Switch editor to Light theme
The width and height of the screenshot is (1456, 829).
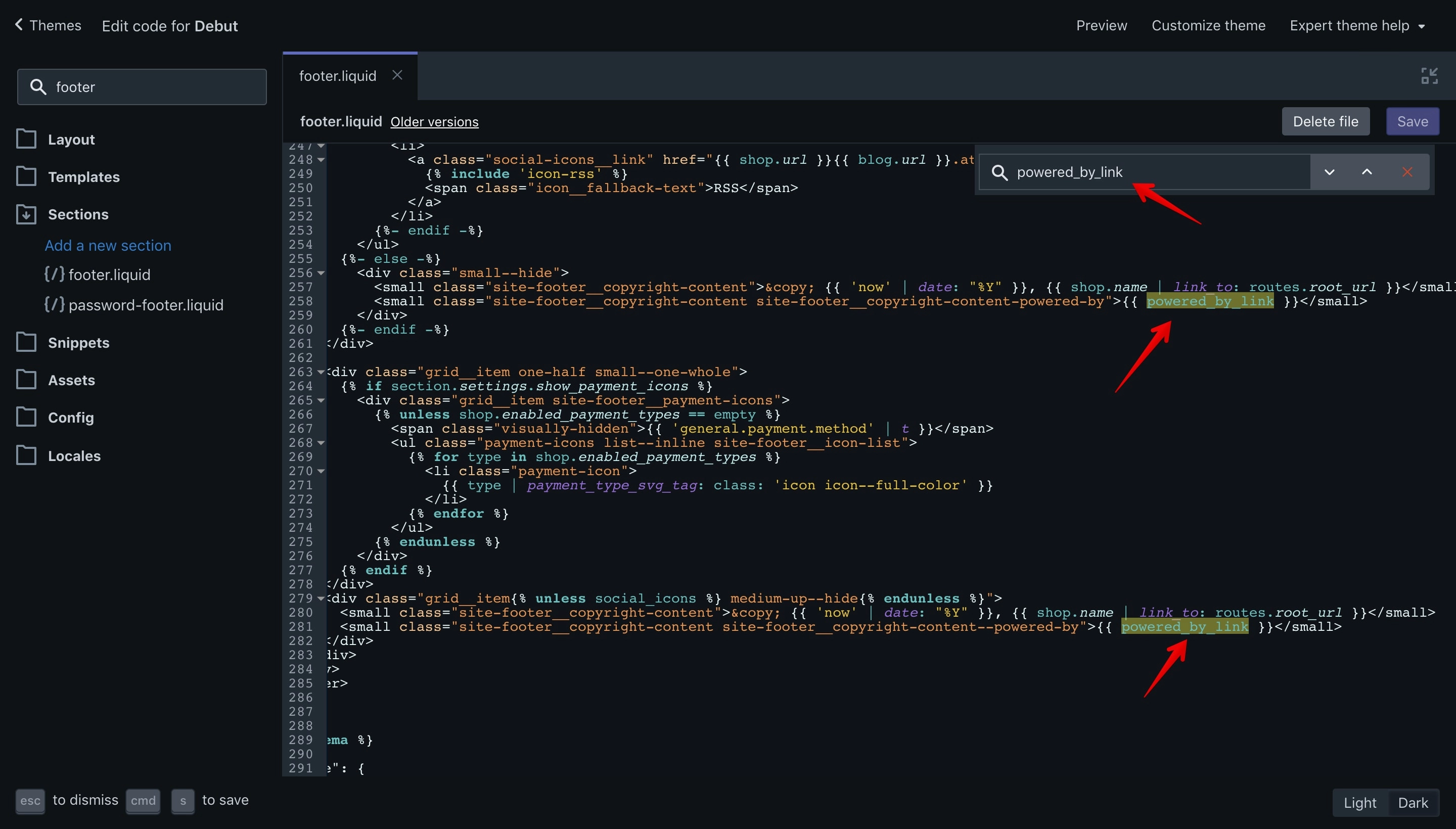point(1360,803)
